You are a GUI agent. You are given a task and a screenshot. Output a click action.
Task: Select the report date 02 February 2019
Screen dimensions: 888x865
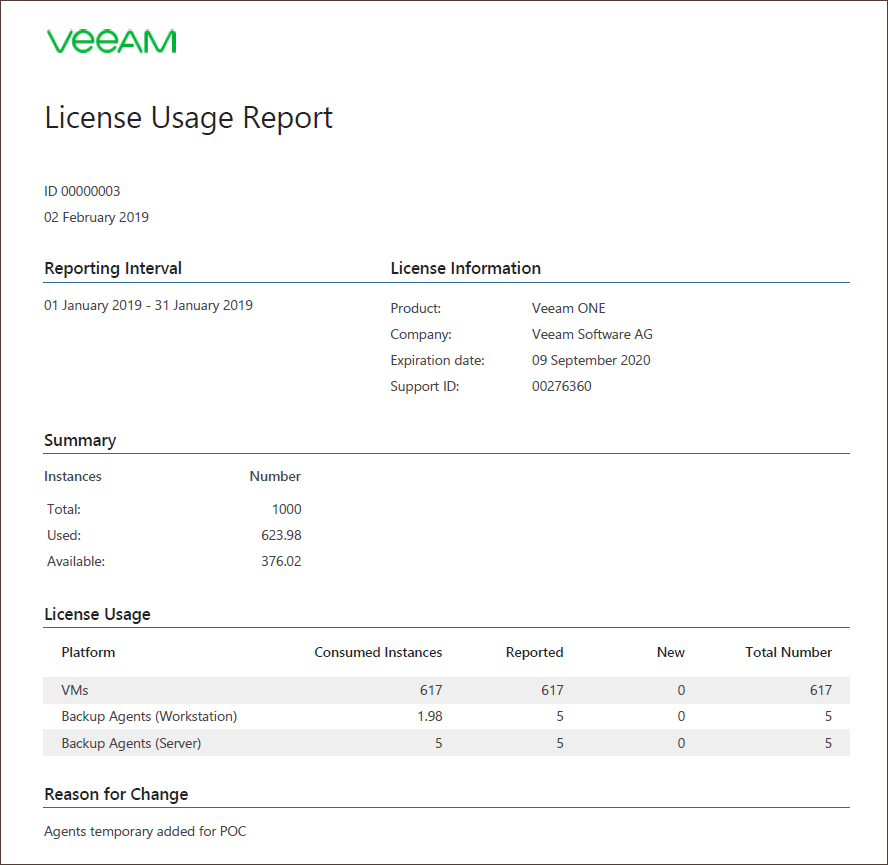coord(96,218)
